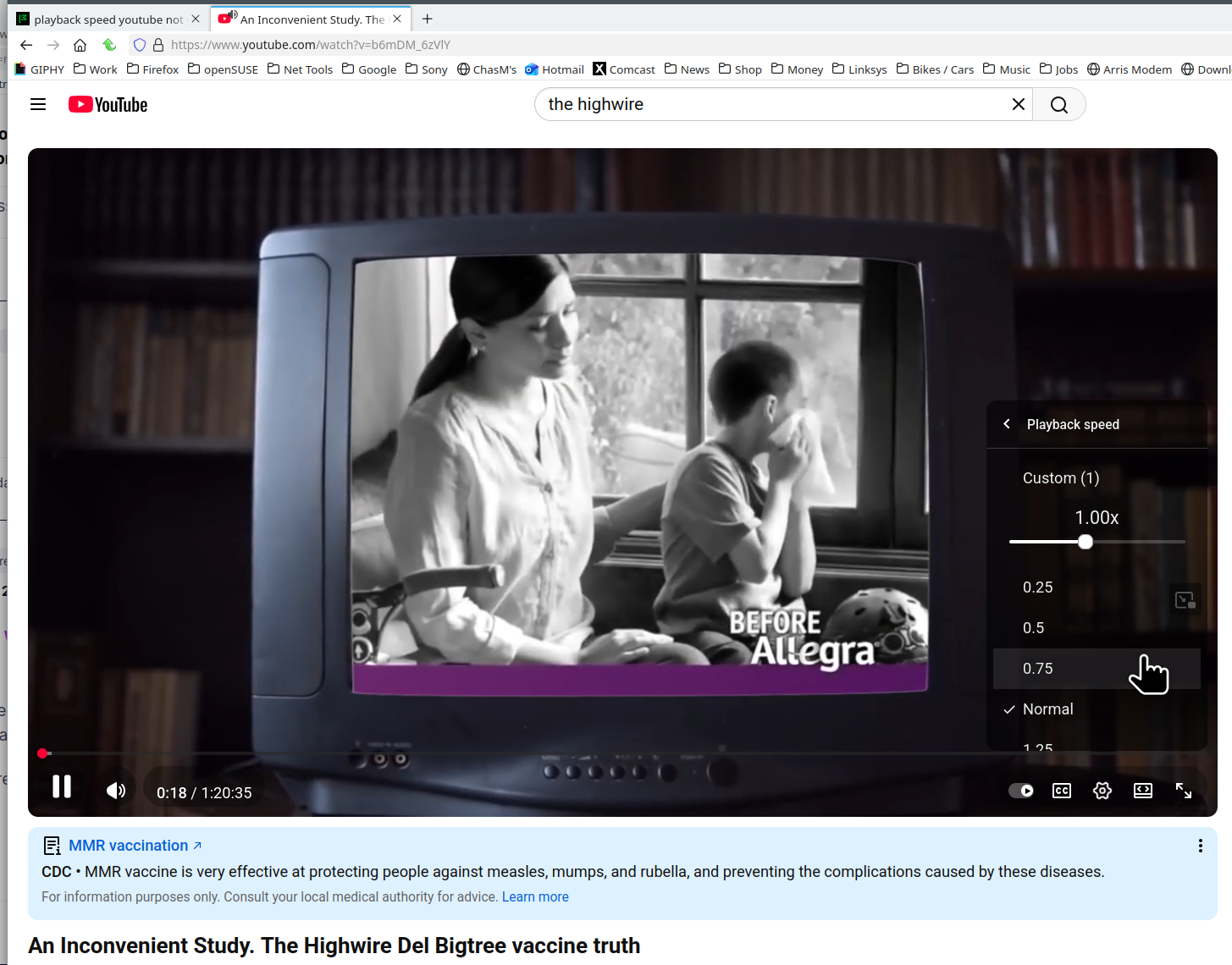Click the green extension icon in toolbar
1232x965 pixels.
click(109, 45)
